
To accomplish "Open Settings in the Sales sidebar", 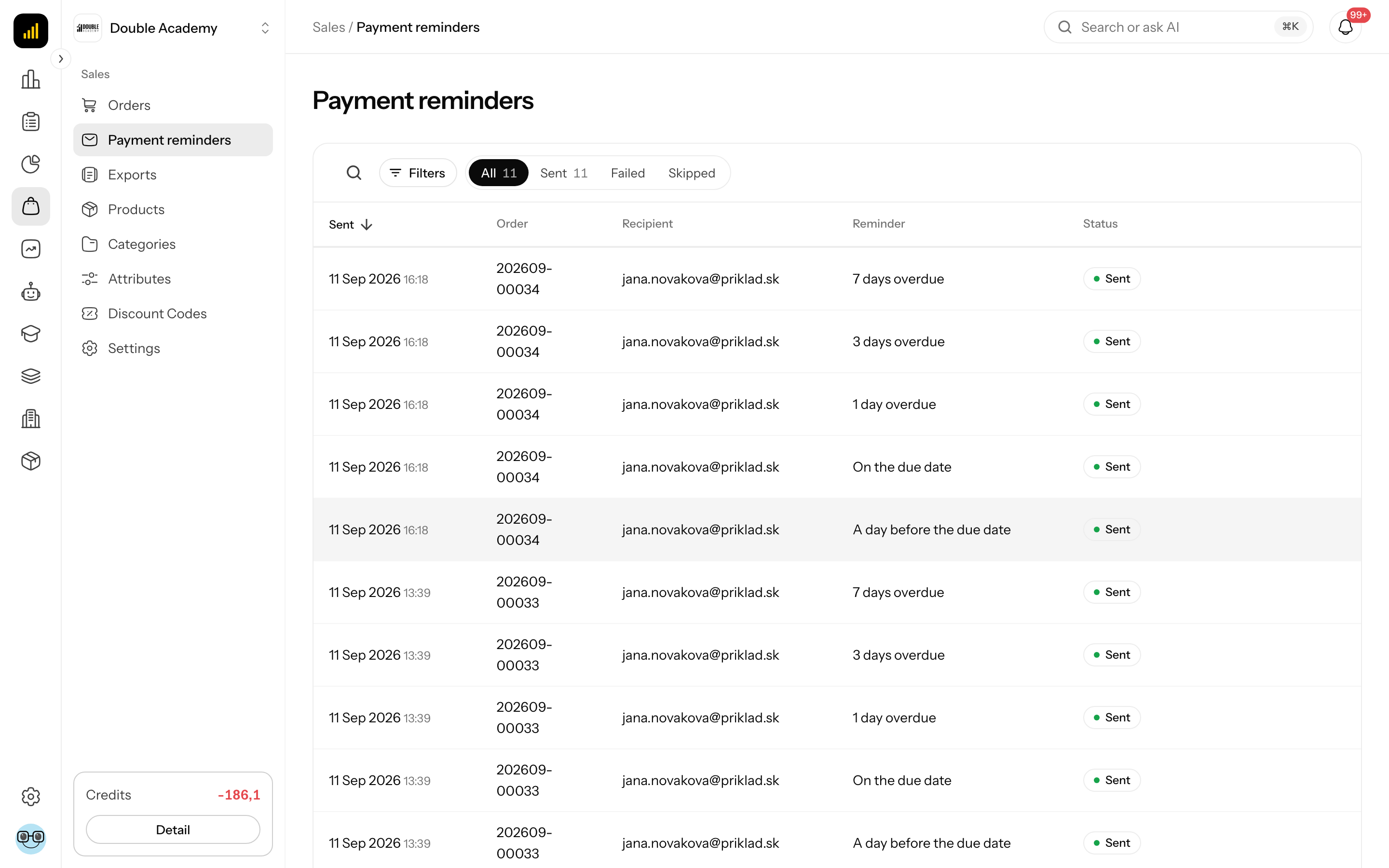I will [x=173, y=349].
